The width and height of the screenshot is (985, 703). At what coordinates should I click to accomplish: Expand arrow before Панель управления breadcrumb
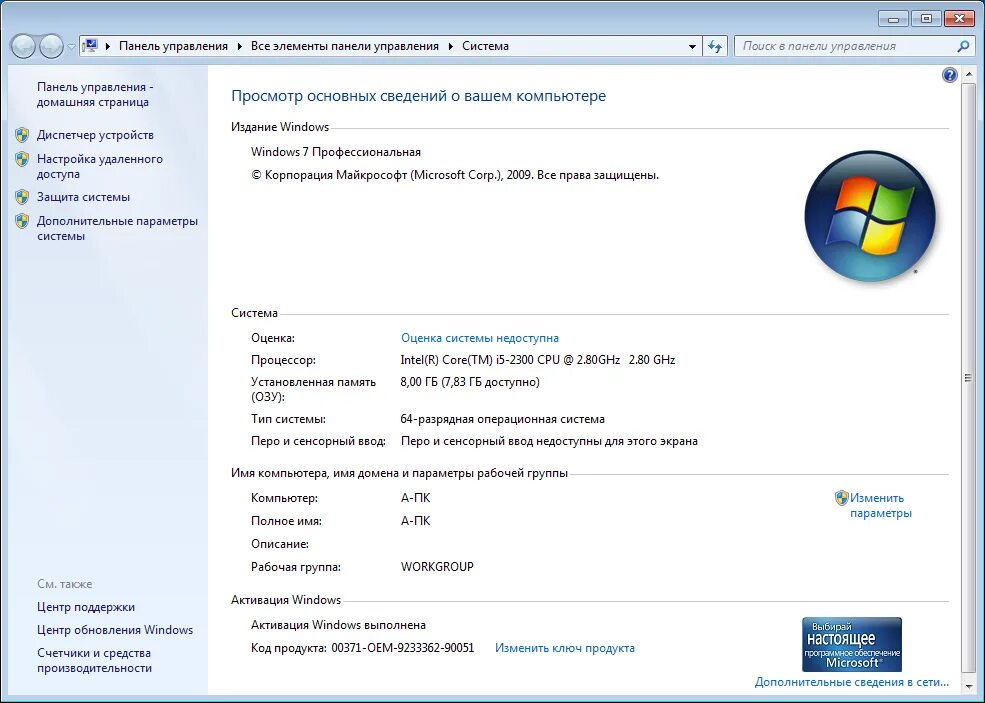coord(108,46)
